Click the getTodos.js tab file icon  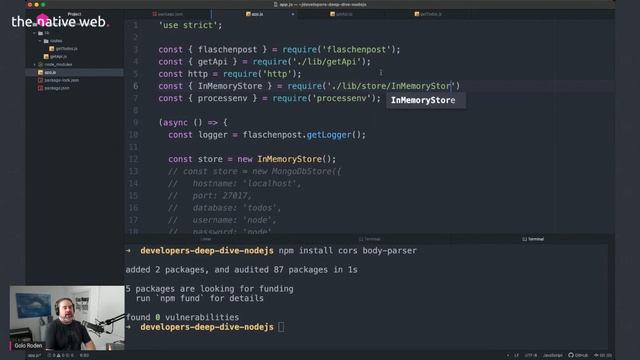tap(417, 14)
